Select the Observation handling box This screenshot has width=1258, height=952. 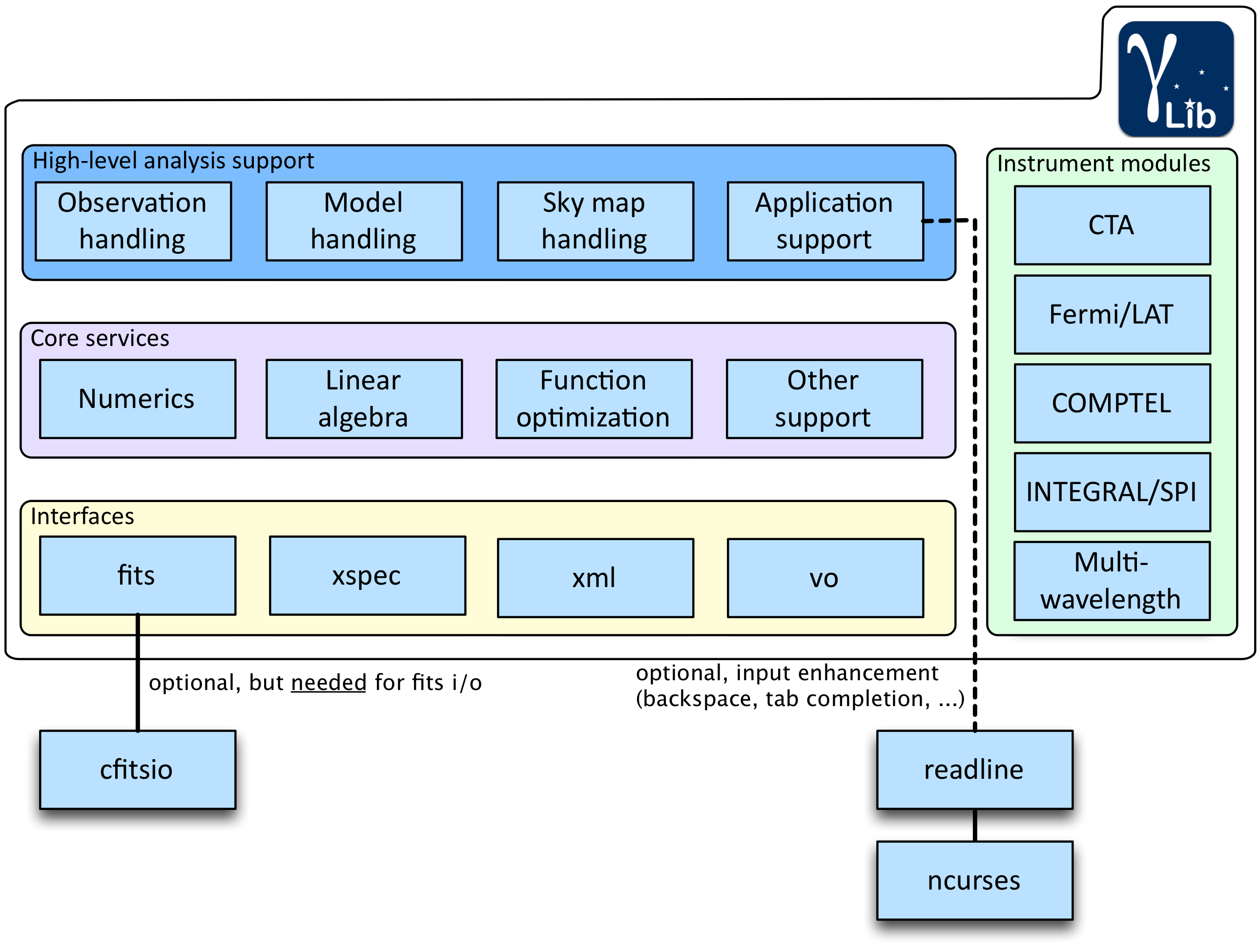point(133,221)
